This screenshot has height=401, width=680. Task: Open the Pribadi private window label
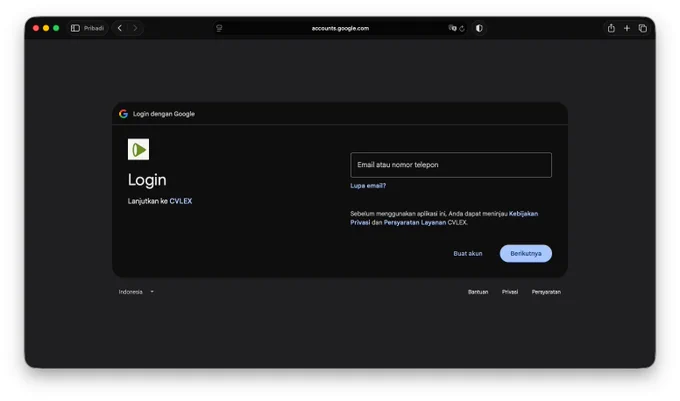click(x=94, y=28)
